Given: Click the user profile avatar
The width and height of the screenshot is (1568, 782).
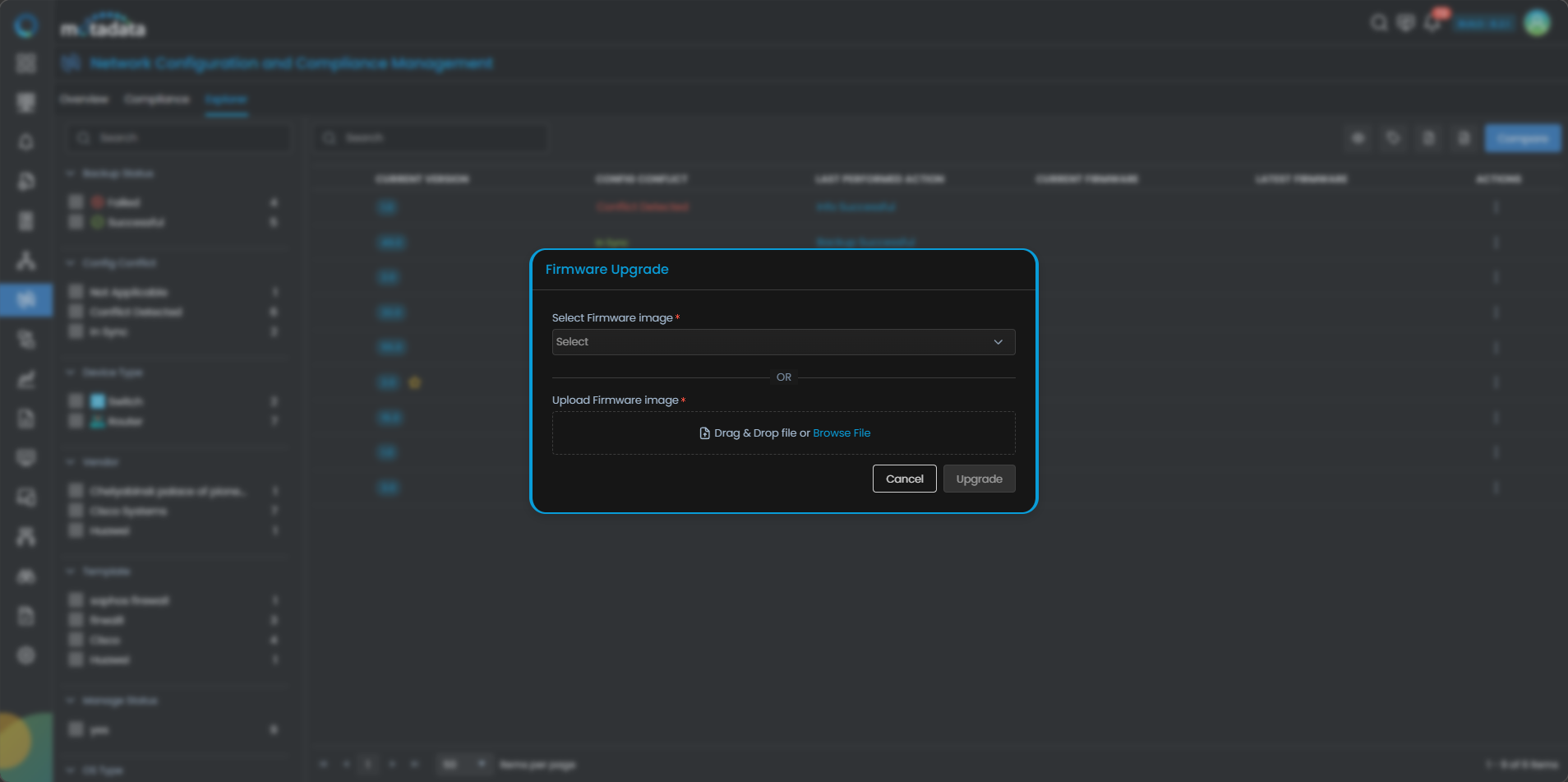Looking at the screenshot, I should click(1537, 23).
